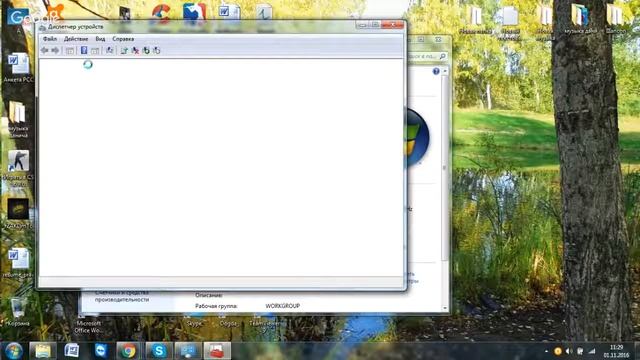640x360 pixels.
Task: Click the Рабочая группа label
Action: pos(216,306)
